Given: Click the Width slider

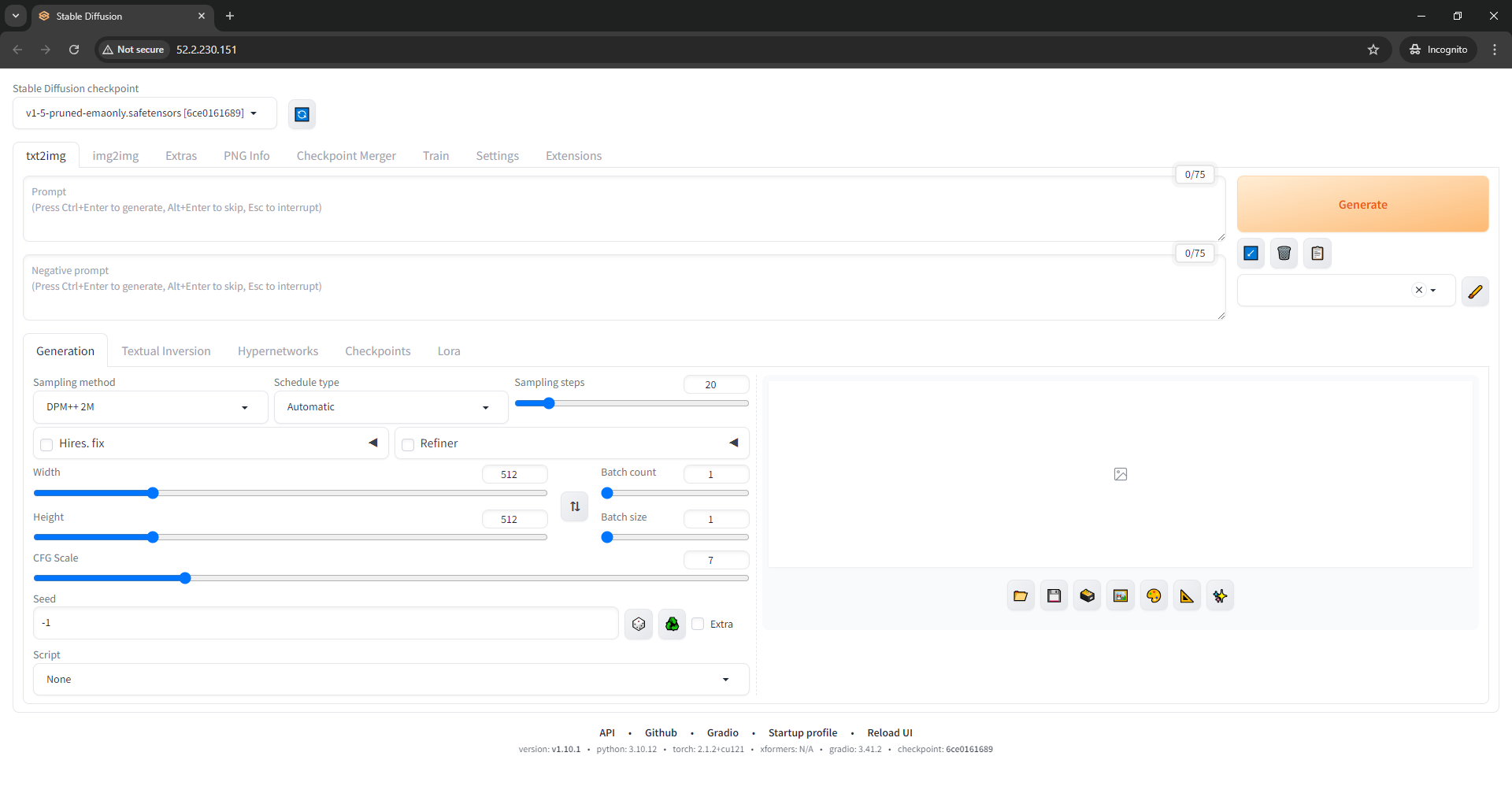Looking at the screenshot, I should point(290,493).
